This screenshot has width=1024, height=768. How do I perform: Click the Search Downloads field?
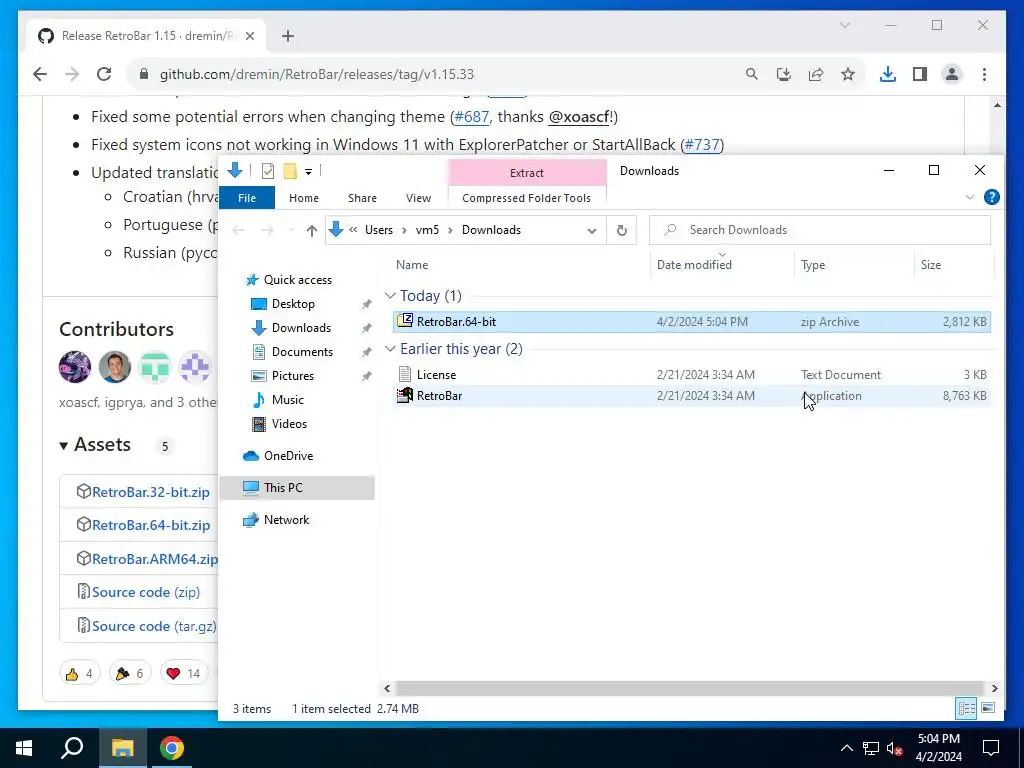(x=820, y=230)
